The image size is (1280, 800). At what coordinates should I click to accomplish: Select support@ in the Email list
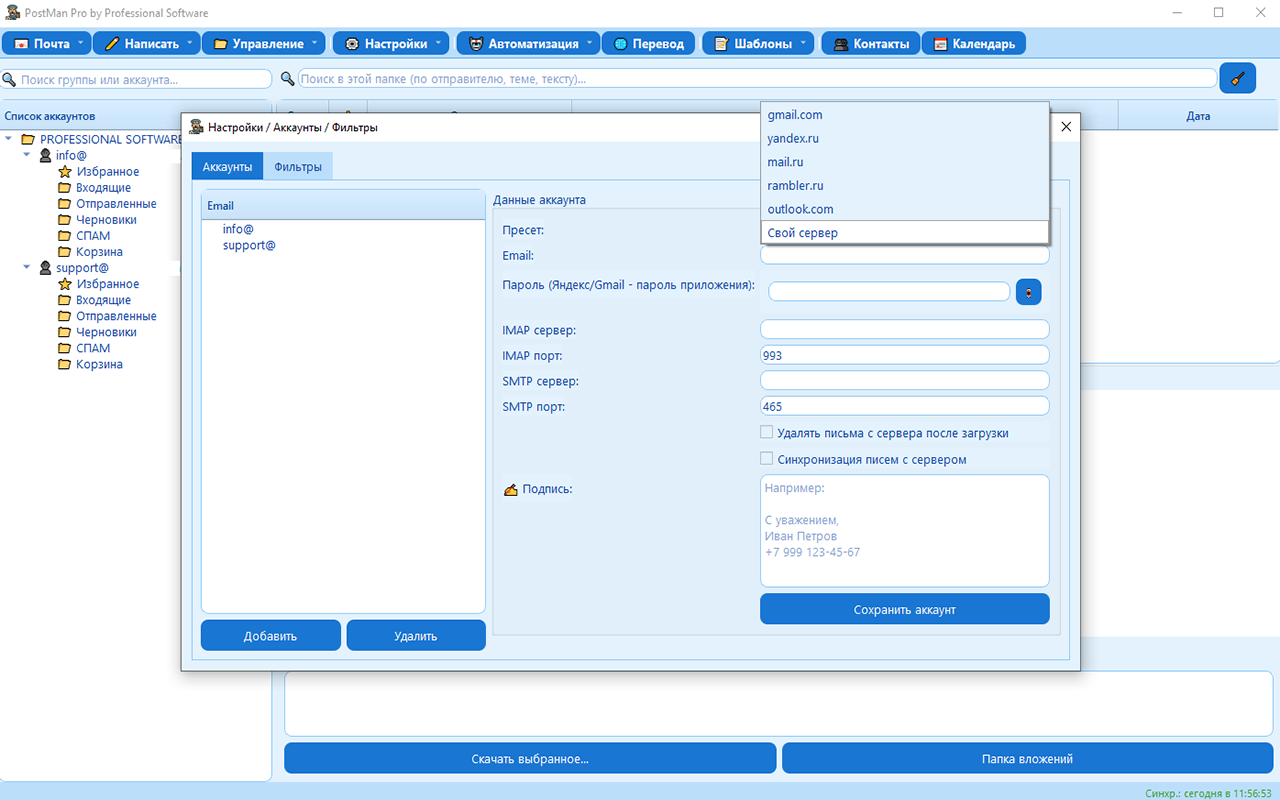pos(249,245)
